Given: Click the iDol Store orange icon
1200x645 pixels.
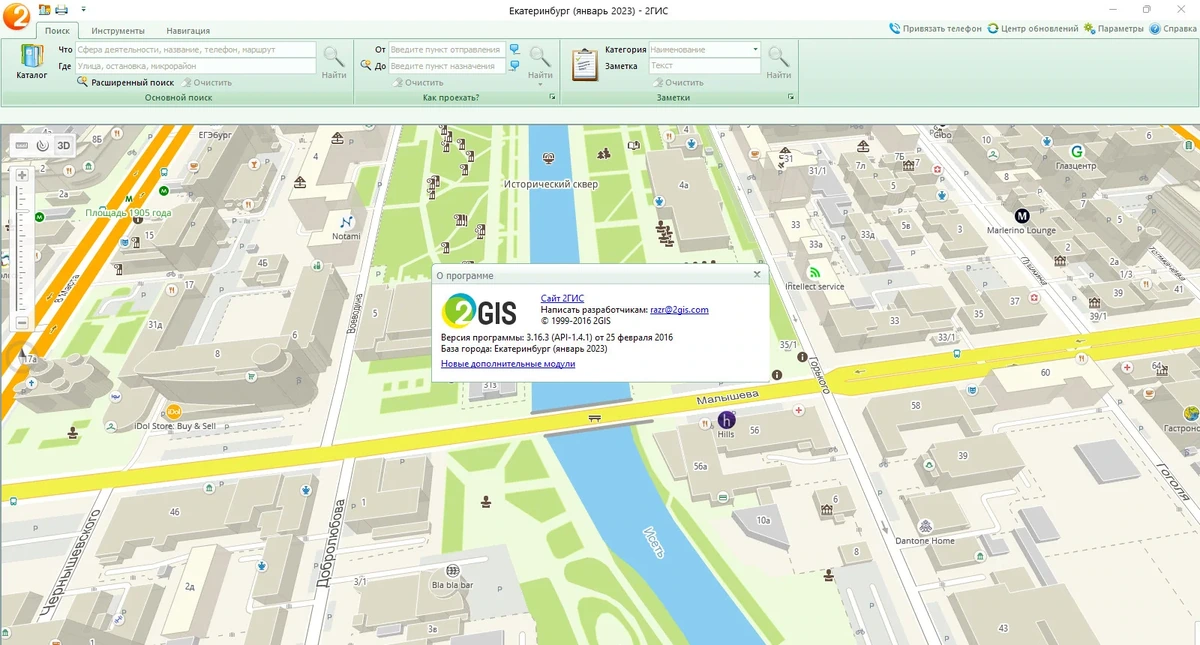Looking at the screenshot, I should click(x=173, y=411).
